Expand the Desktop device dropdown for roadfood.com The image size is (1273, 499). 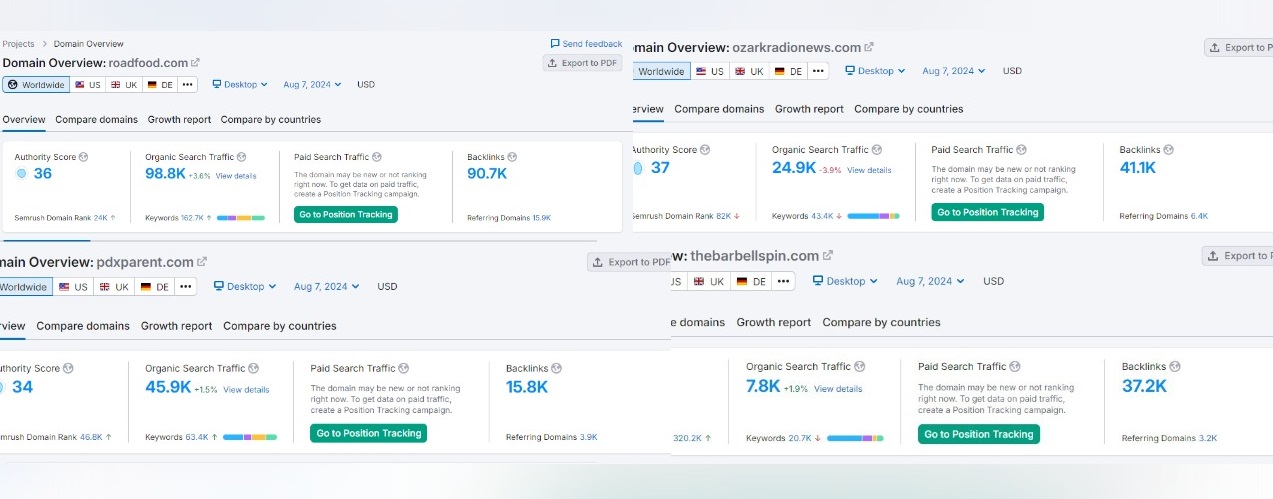240,85
